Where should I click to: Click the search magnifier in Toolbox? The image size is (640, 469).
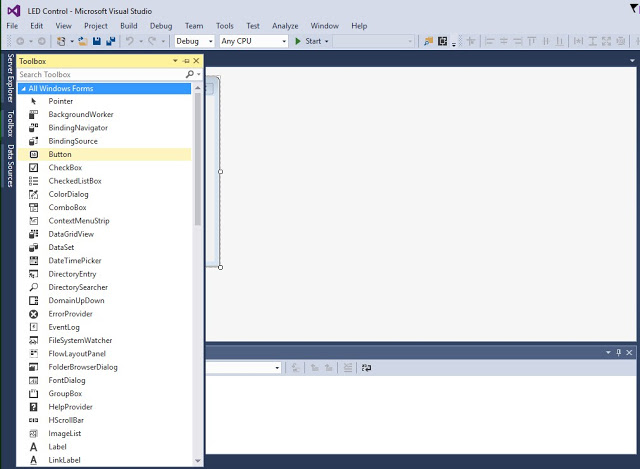click(190, 74)
